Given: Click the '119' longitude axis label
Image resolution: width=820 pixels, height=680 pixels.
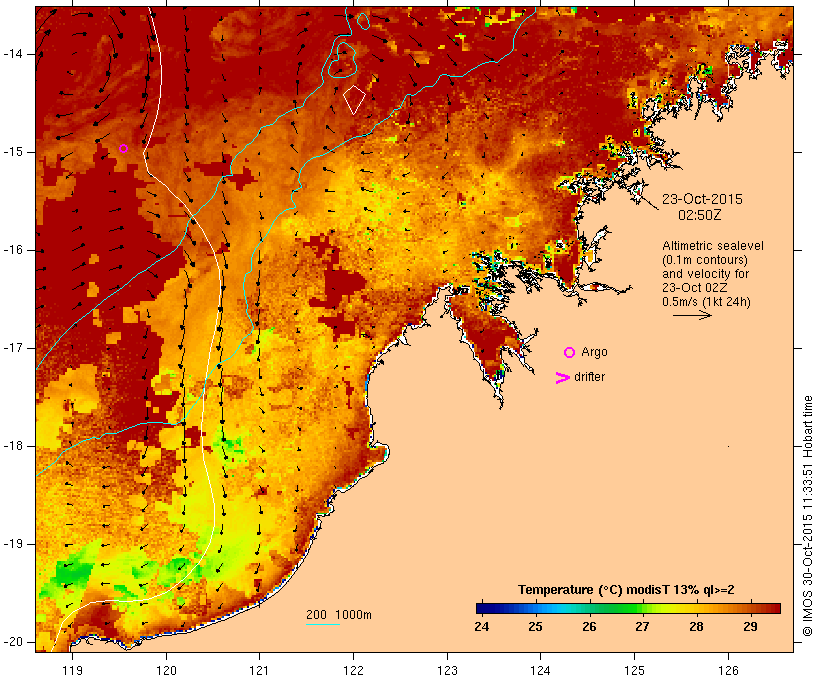Looking at the screenshot, I should coord(72,671).
